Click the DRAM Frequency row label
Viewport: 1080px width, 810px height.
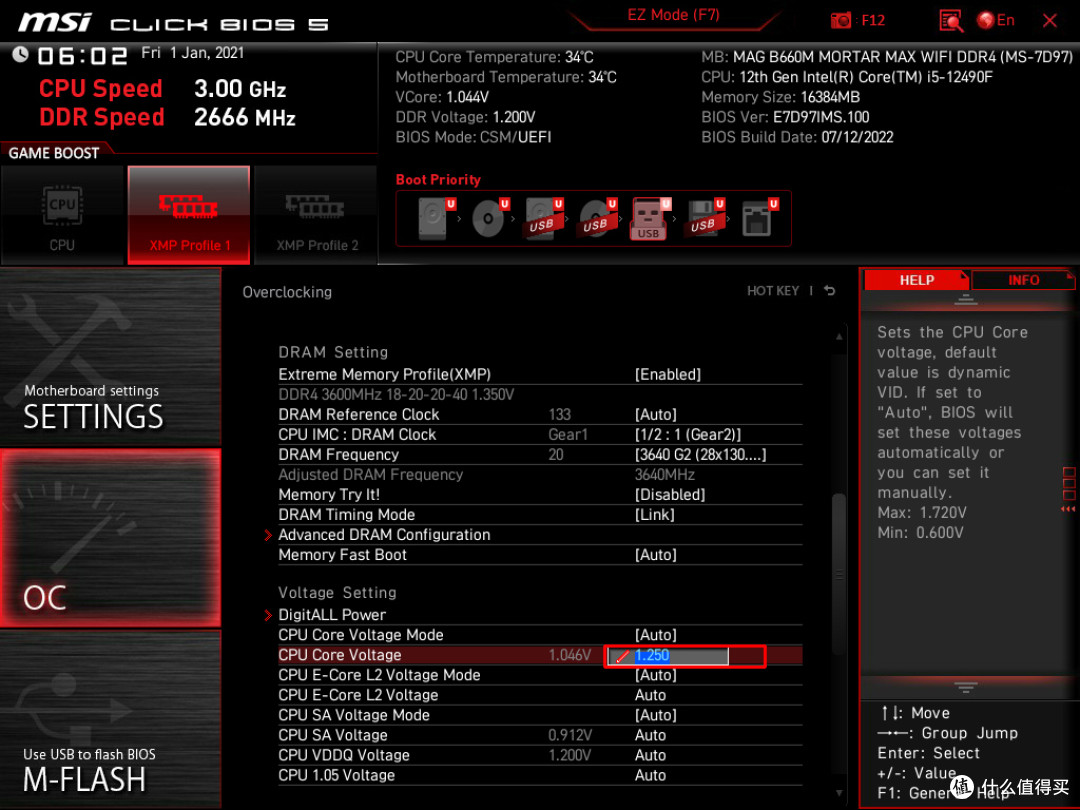(x=338, y=455)
